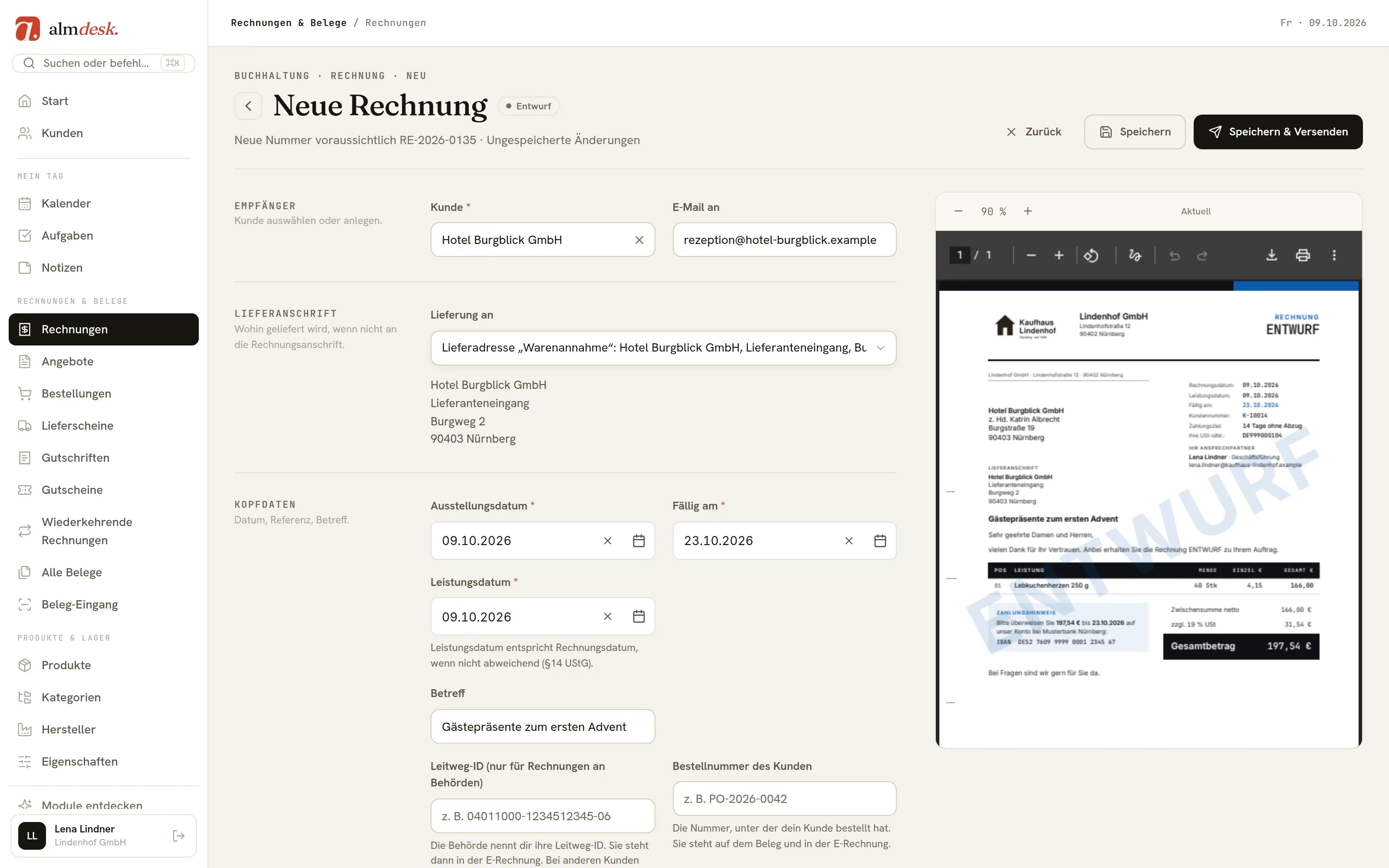Open Gutschriften in sidebar
The height and width of the screenshot is (868, 1389).
(x=103, y=458)
